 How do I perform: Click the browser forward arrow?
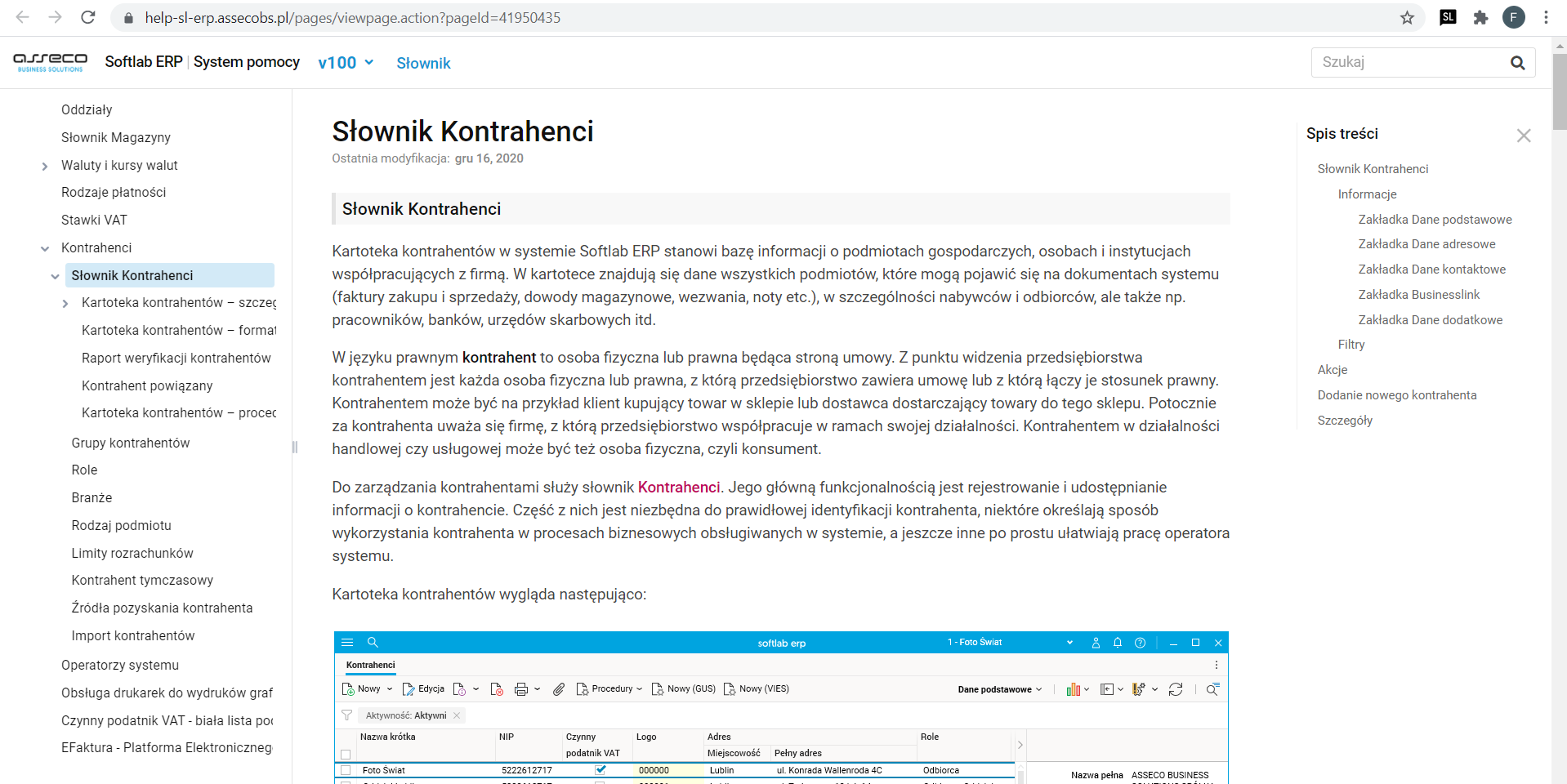click(x=56, y=17)
